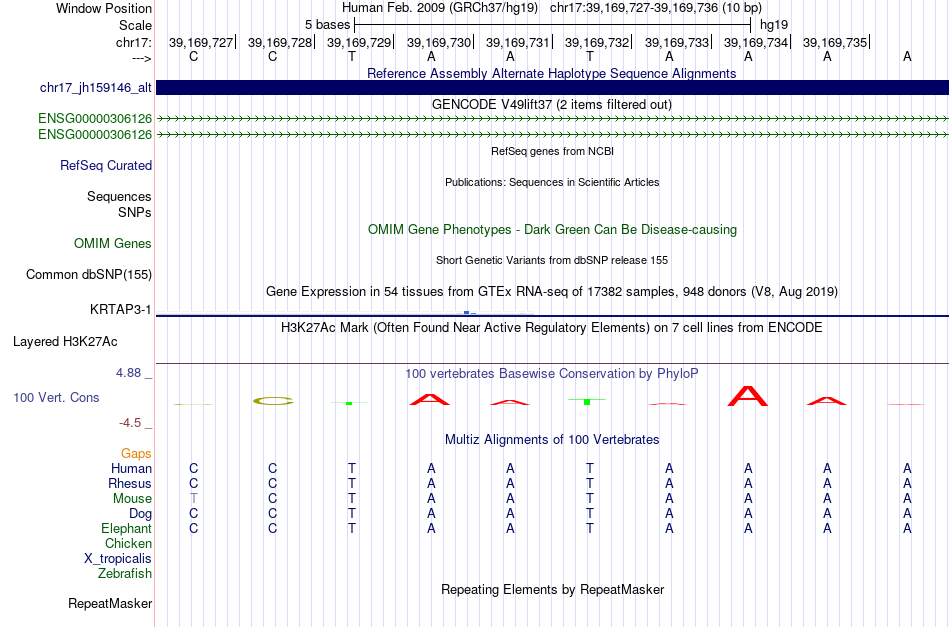Click the RepeatMasker track label
The height and width of the screenshot is (627, 950).
pos(110,603)
